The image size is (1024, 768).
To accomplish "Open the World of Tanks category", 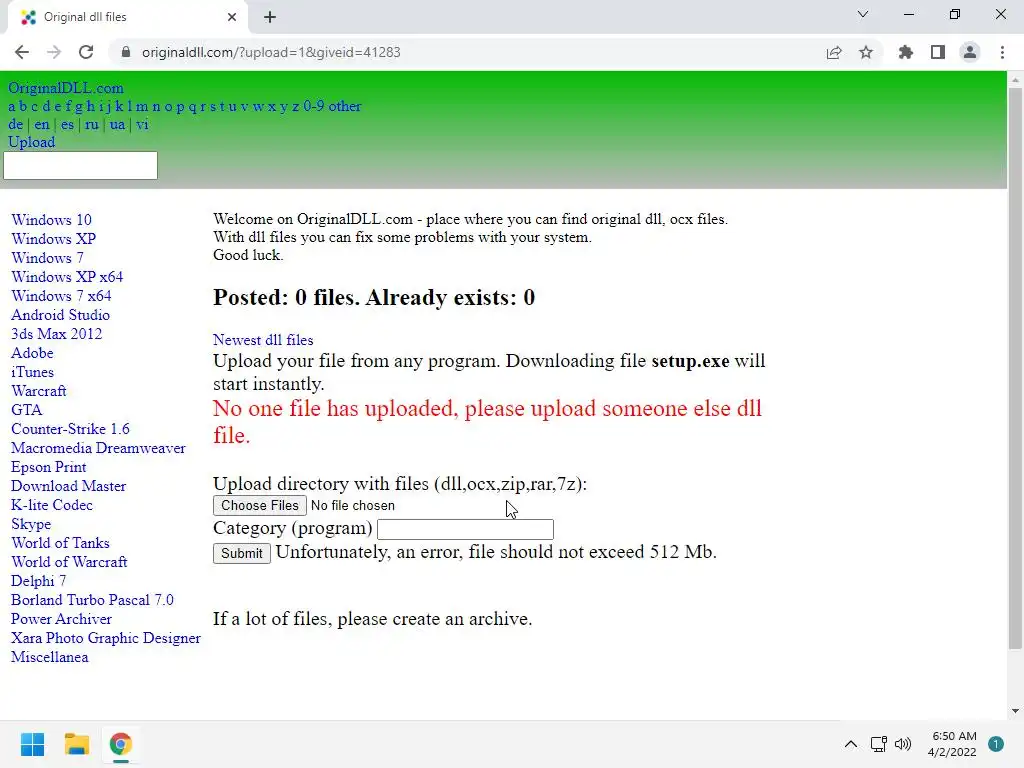I will tap(60, 543).
